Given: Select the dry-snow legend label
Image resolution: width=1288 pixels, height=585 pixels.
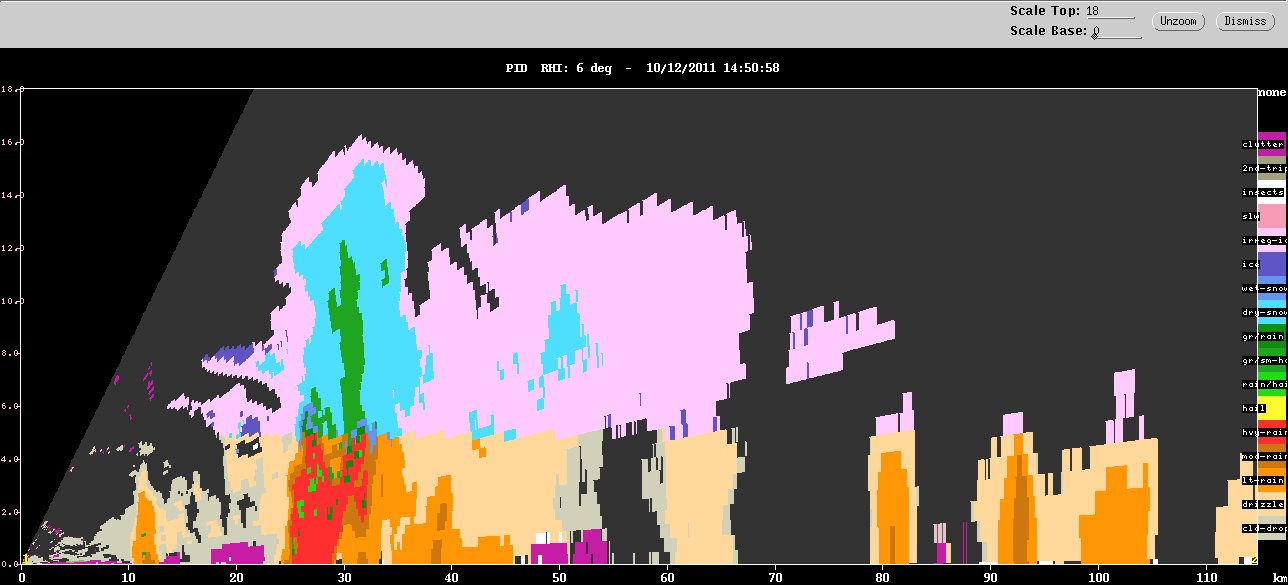Looking at the screenshot, I should click(1262, 312).
